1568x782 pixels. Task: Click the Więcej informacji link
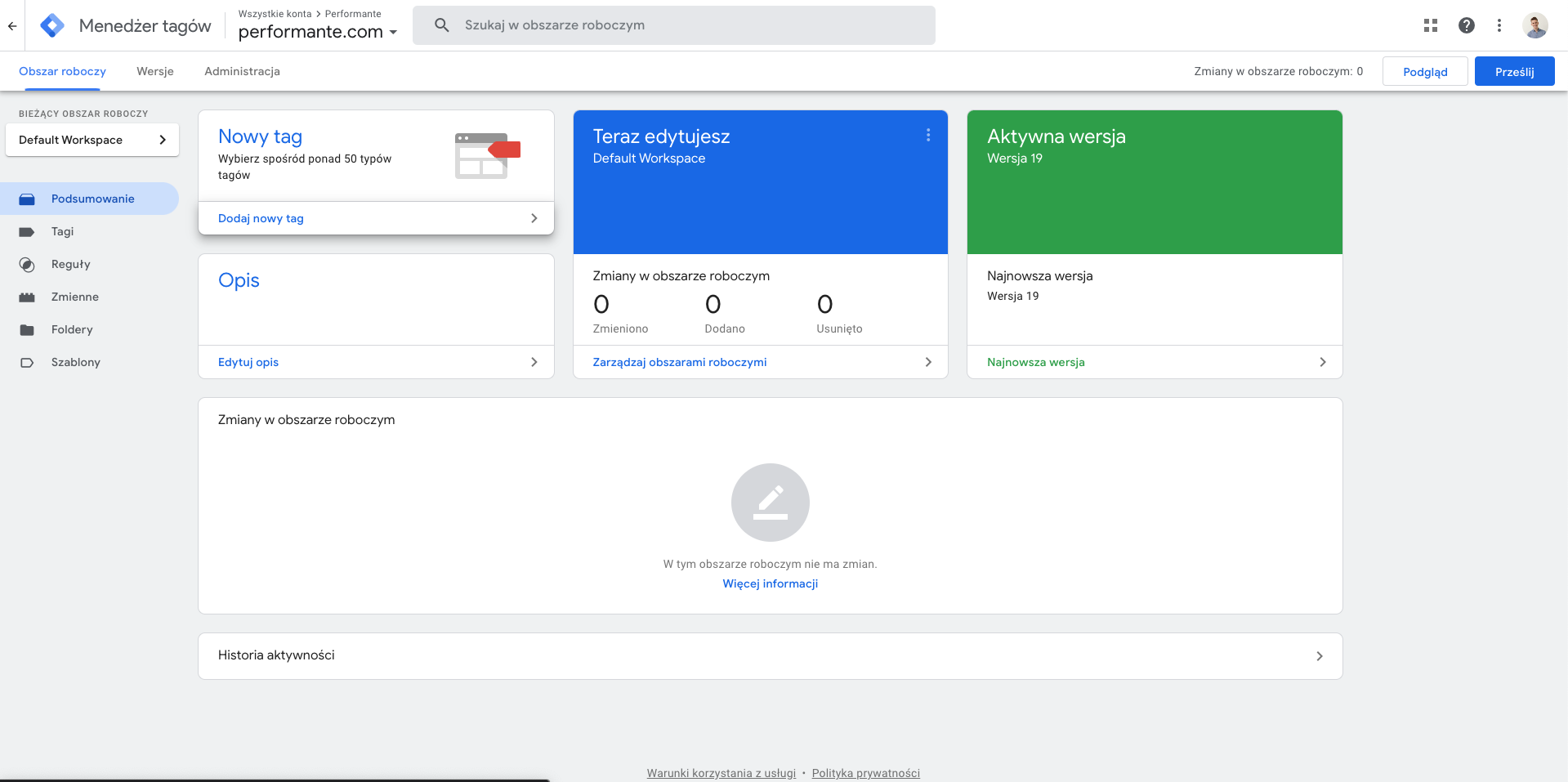pos(771,583)
